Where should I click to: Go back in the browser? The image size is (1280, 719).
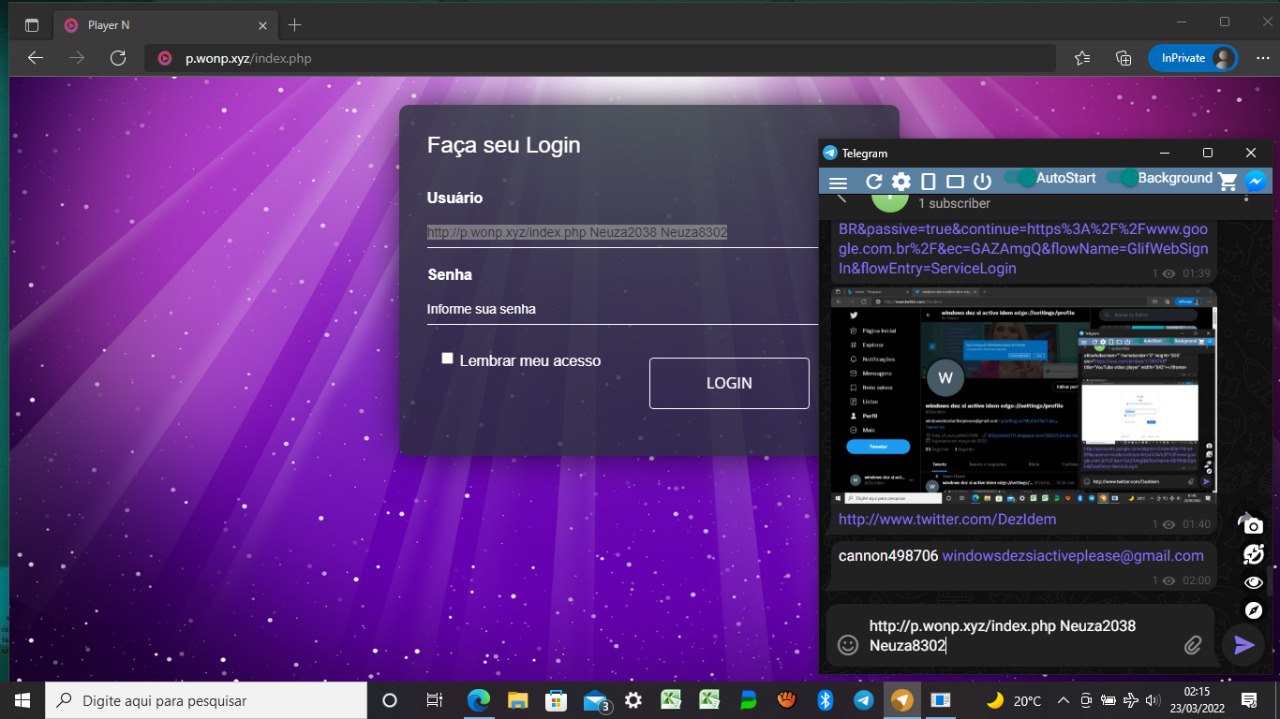[35, 58]
